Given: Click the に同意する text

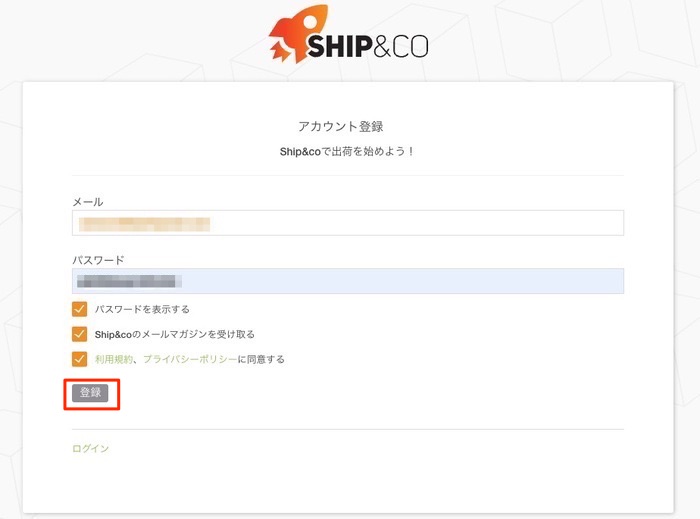Looking at the screenshot, I should [x=260, y=359].
